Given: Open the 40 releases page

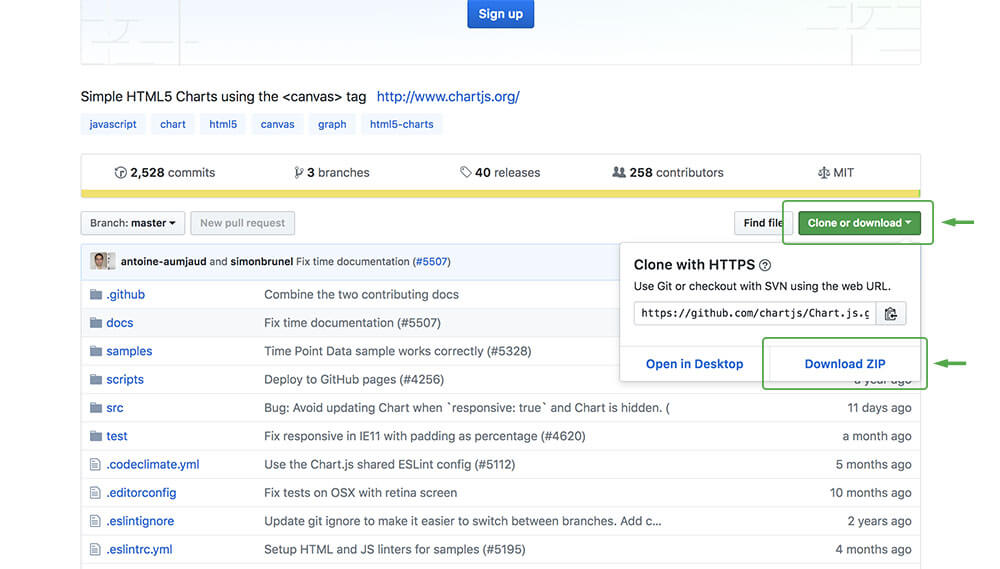Looking at the screenshot, I should (500, 172).
